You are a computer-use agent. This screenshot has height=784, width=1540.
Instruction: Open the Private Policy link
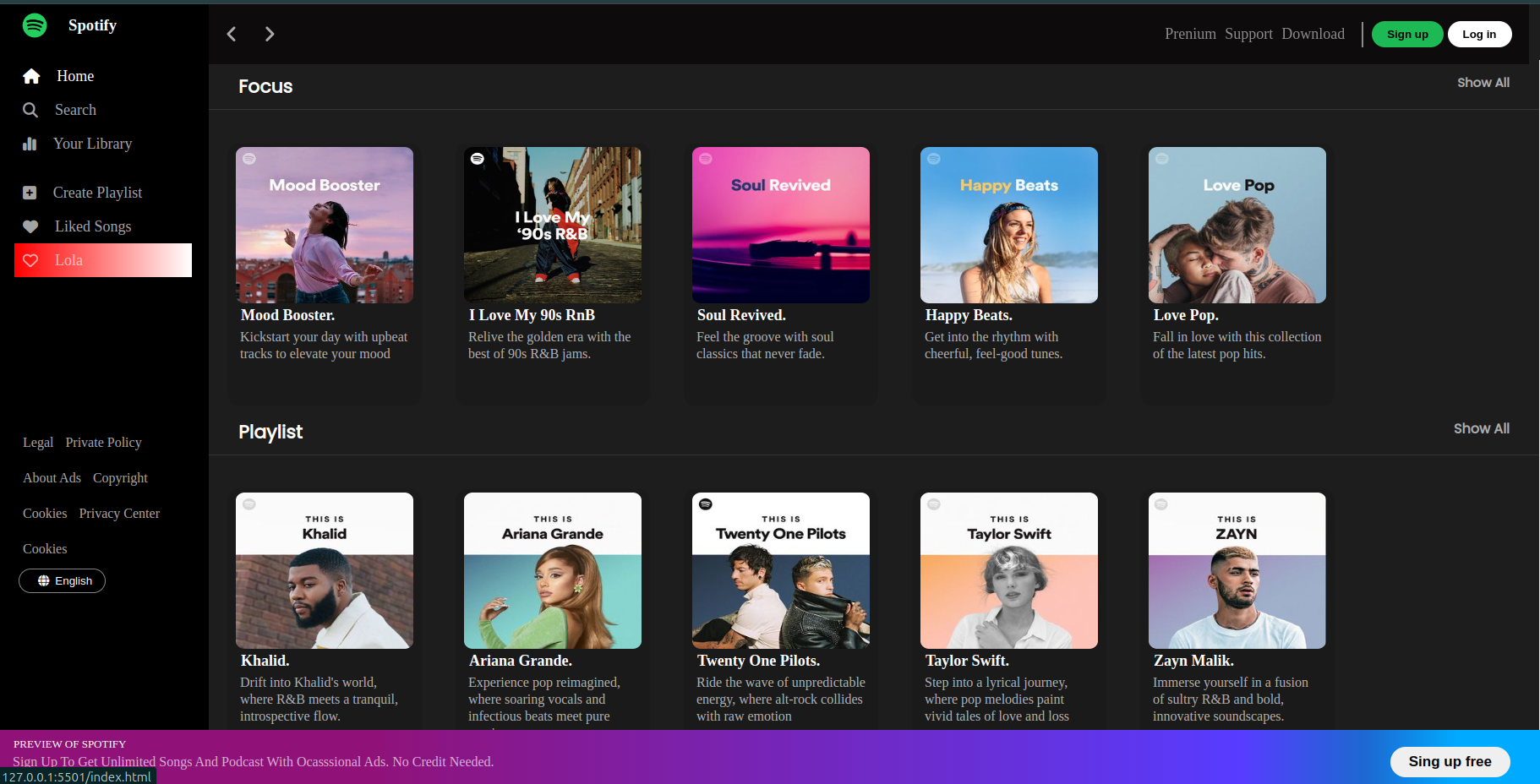(x=103, y=443)
